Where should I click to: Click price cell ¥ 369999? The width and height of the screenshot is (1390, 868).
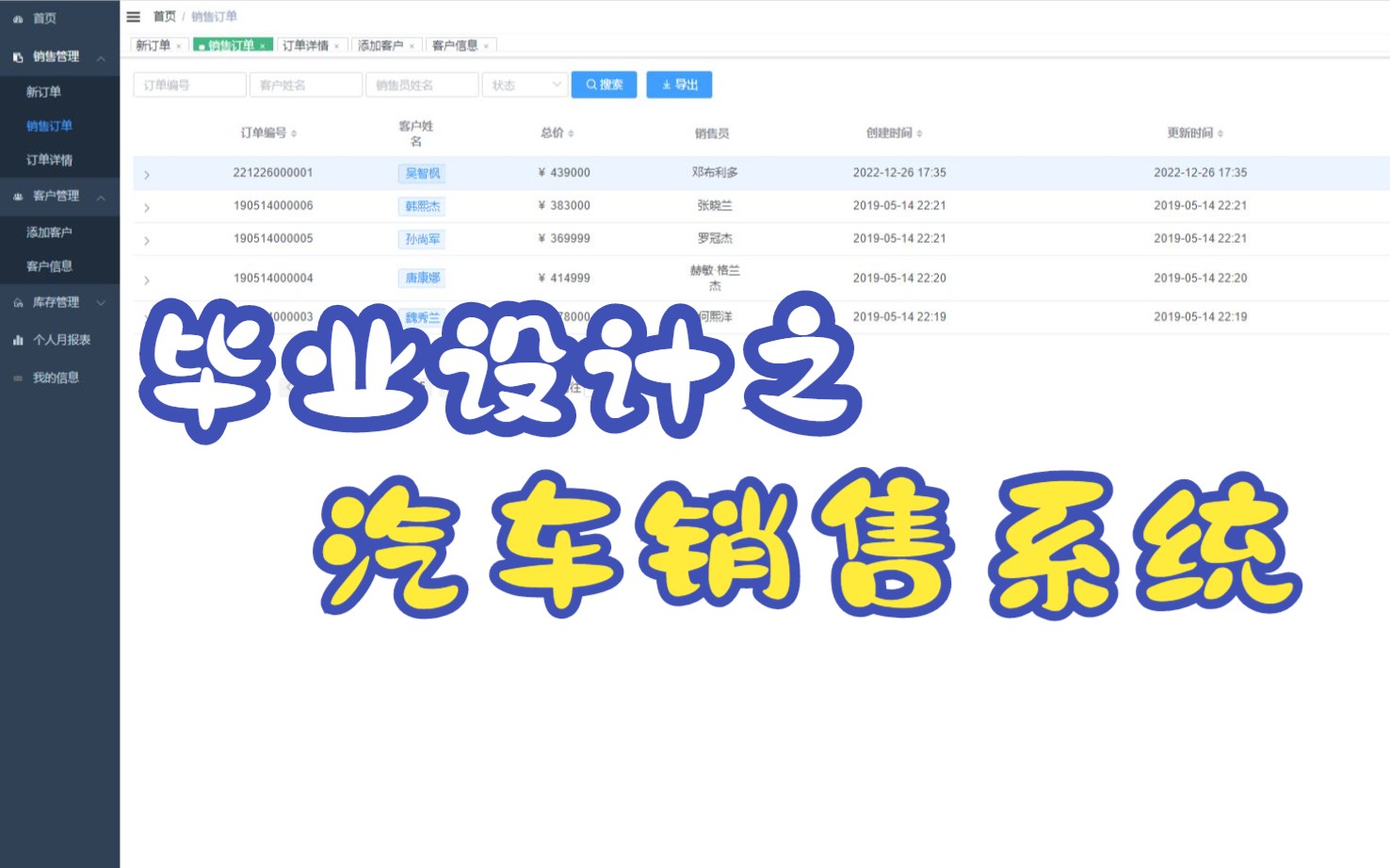(564, 238)
